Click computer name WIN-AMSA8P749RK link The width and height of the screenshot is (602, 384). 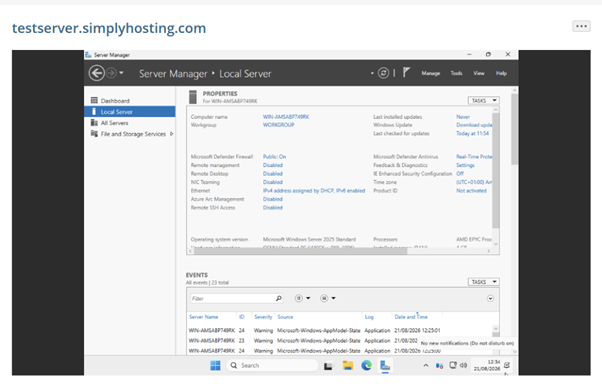click(286, 117)
